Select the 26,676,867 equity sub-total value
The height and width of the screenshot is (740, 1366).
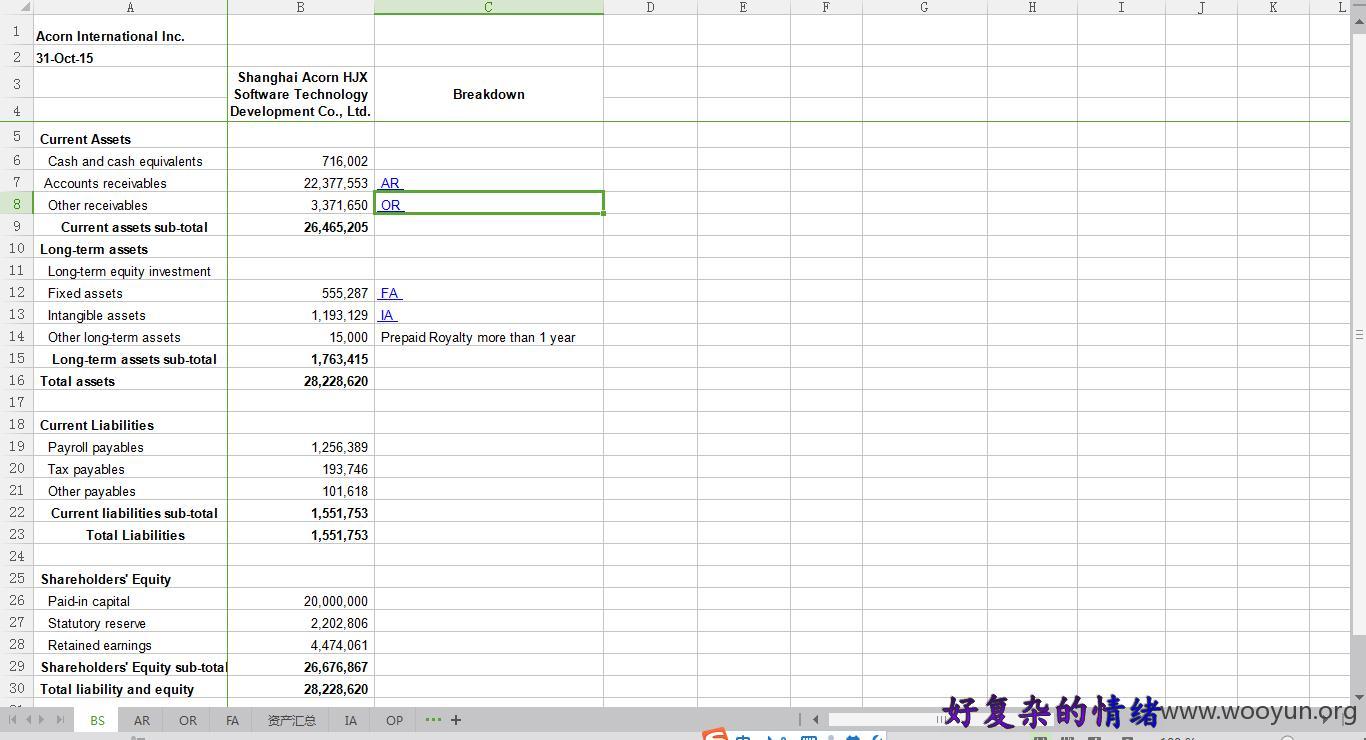tap(301, 667)
